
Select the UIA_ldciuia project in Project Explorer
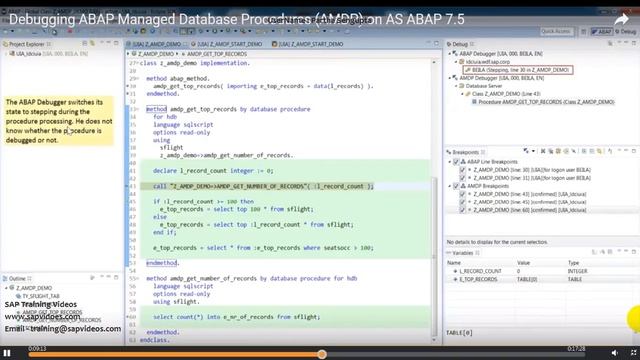(48, 53)
